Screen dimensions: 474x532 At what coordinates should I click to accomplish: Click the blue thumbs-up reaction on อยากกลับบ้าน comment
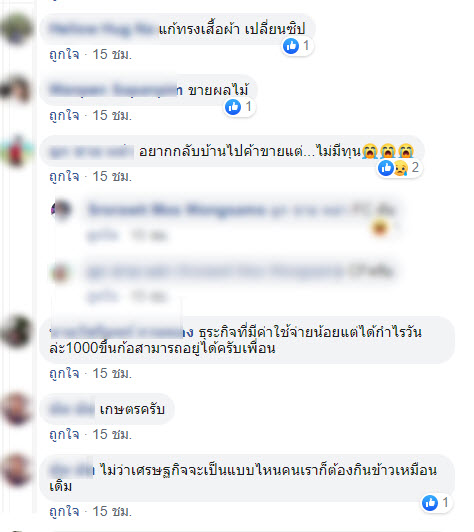pos(386,168)
